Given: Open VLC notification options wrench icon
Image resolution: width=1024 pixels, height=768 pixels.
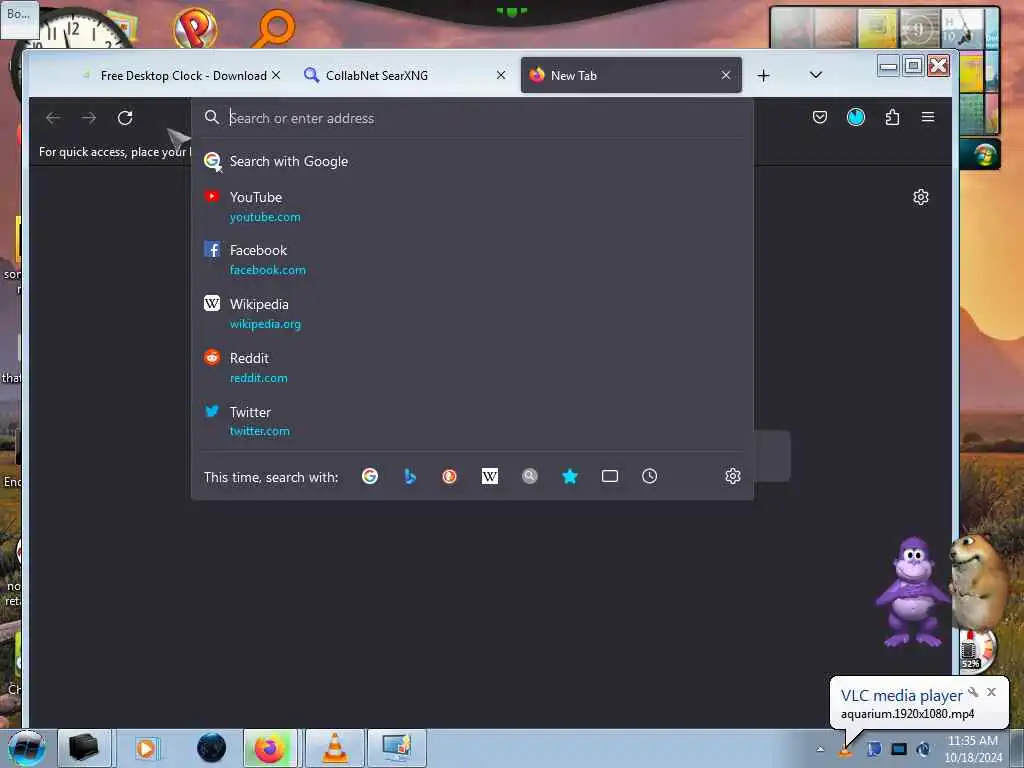Looking at the screenshot, I should pyautogui.click(x=973, y=692).
